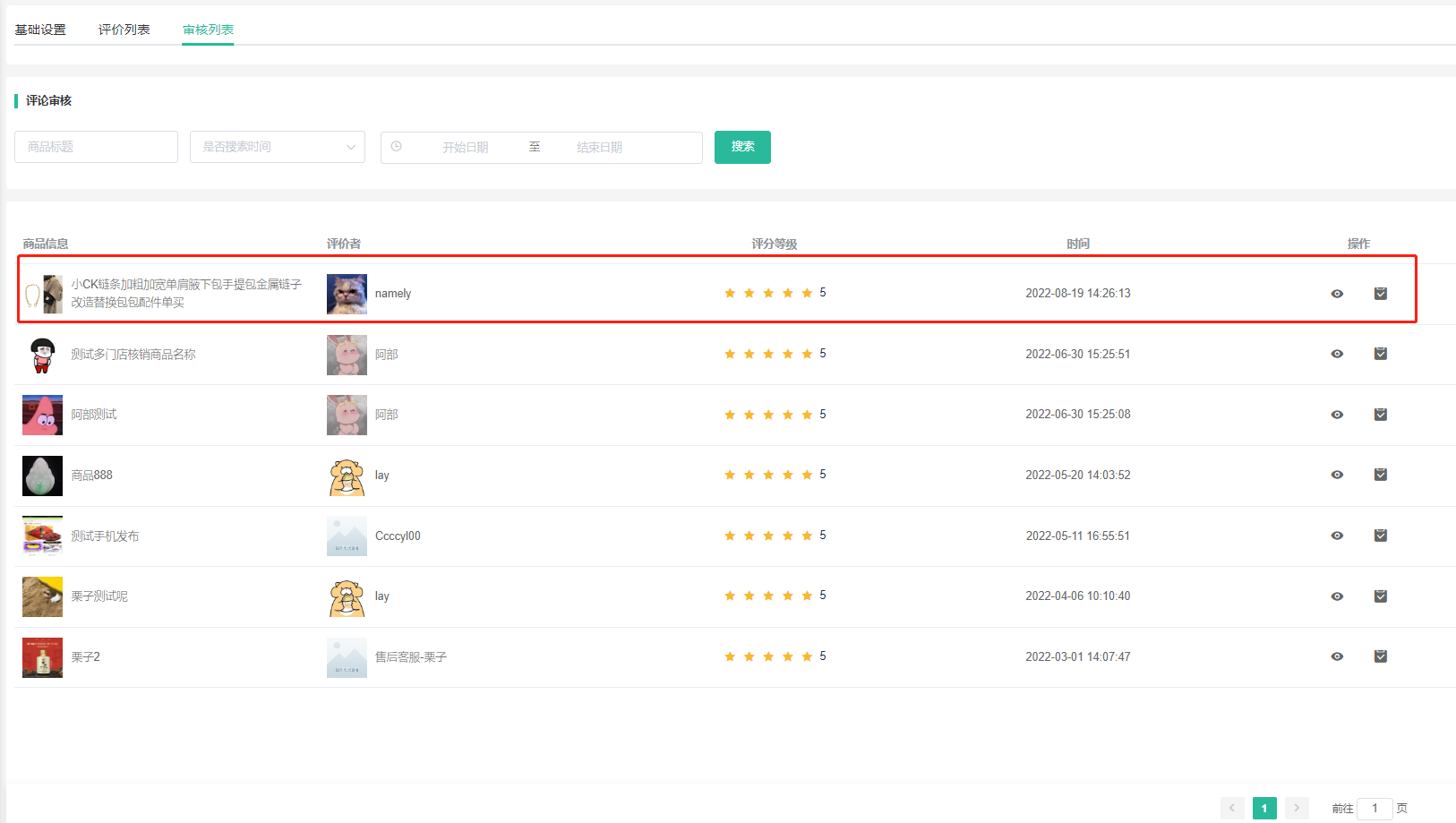
Task: Click the 结束日期 end date field
Action: click(x=599, y=148)
